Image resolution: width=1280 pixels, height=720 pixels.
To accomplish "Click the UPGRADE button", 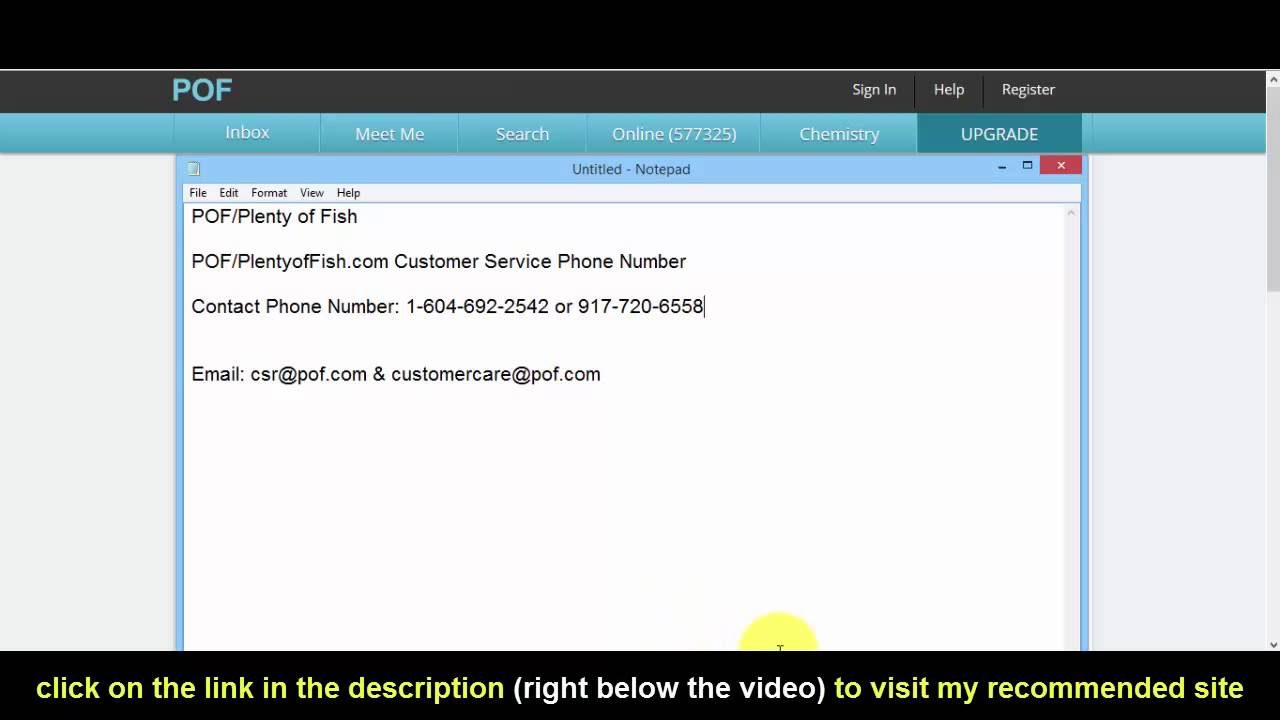I will point(999,133).
